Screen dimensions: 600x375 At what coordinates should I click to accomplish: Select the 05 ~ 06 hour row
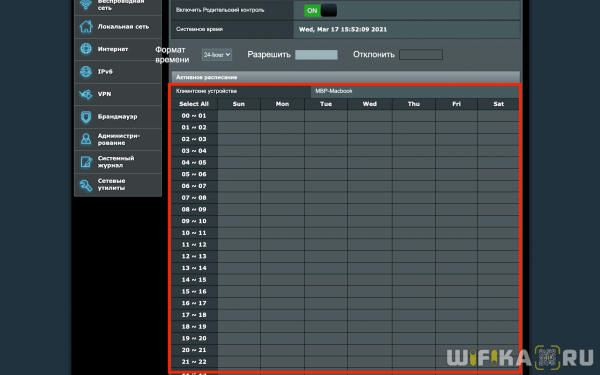[194, 174]
